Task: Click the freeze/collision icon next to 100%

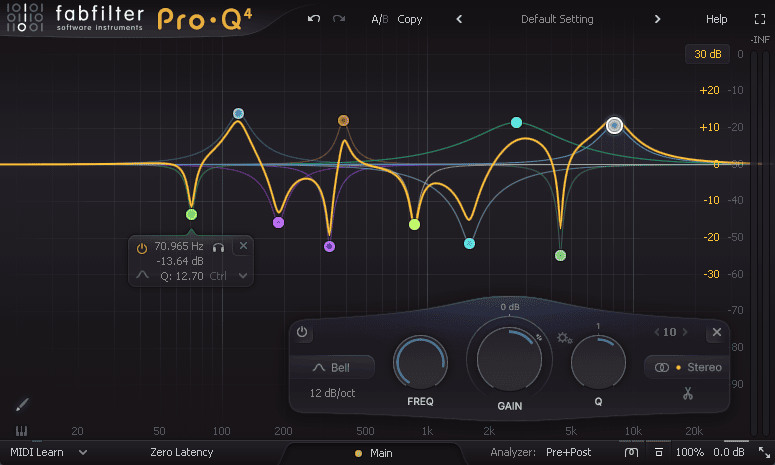Action: pos(659,452)
